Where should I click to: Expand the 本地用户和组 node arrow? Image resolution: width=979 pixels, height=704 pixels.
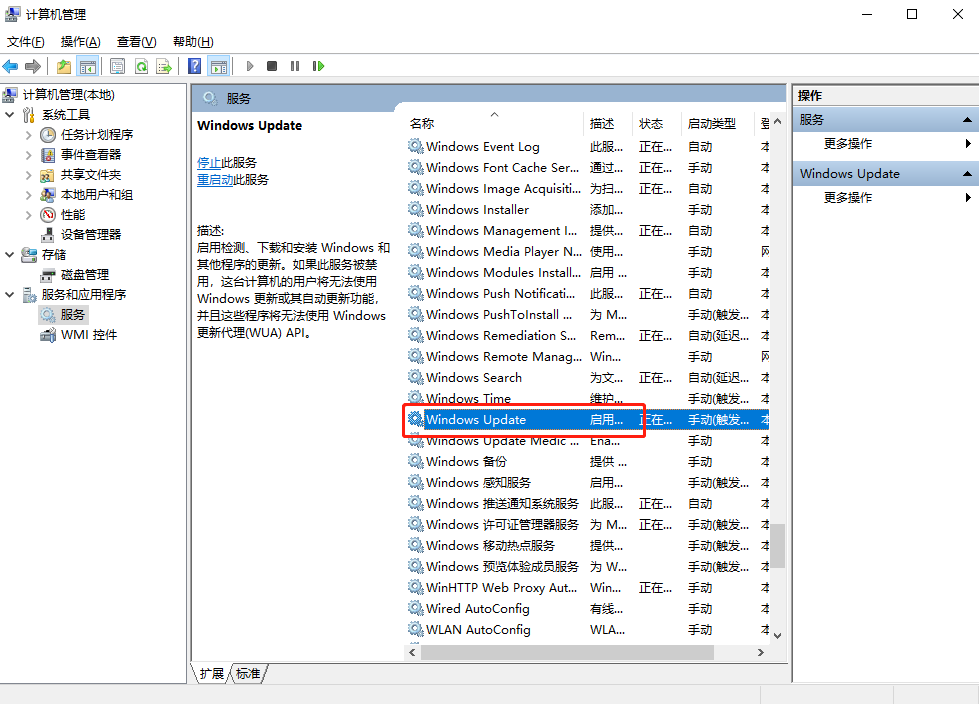[29, 195]
